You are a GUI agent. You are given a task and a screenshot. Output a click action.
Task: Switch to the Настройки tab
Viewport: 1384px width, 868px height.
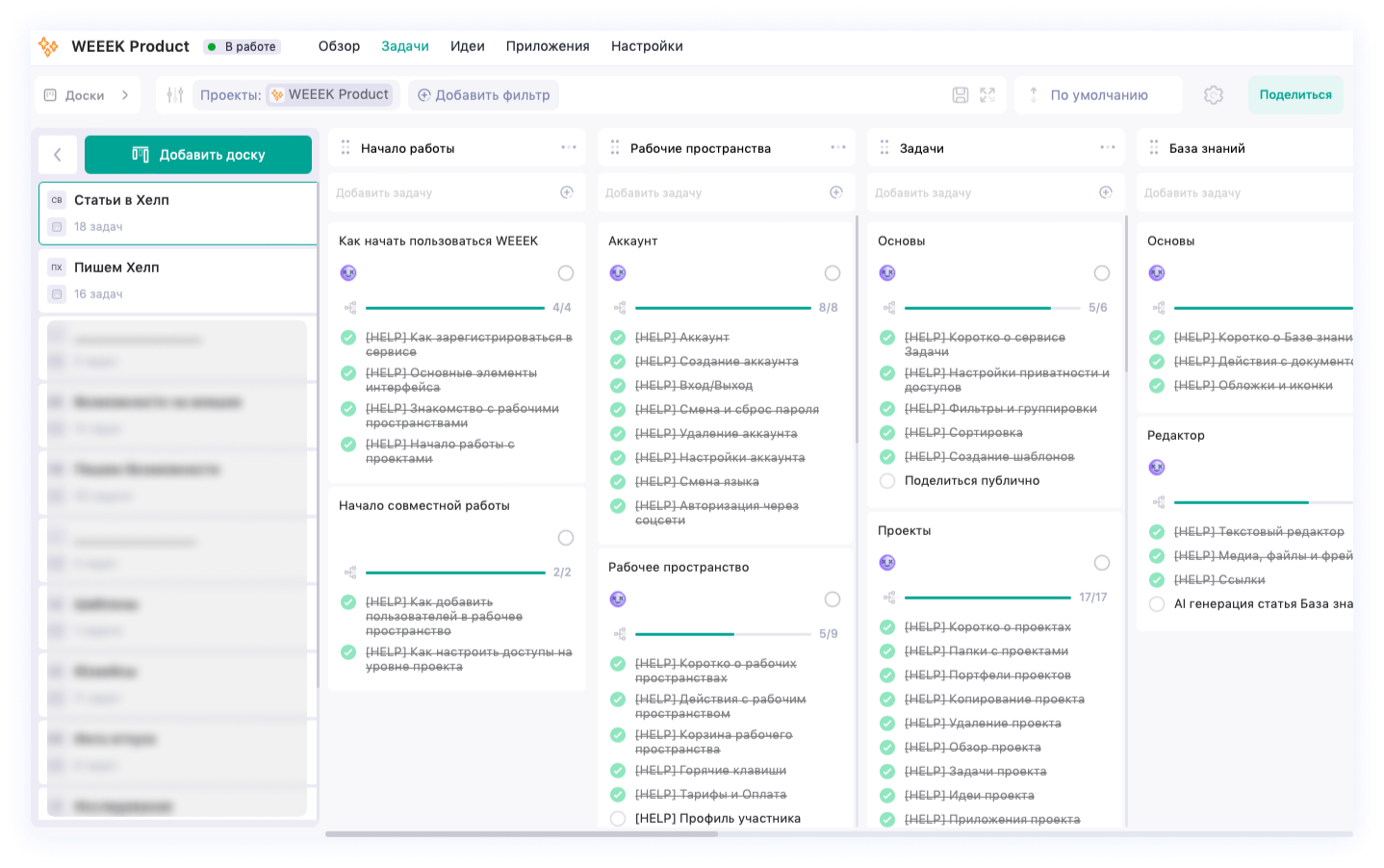[647, 46]
